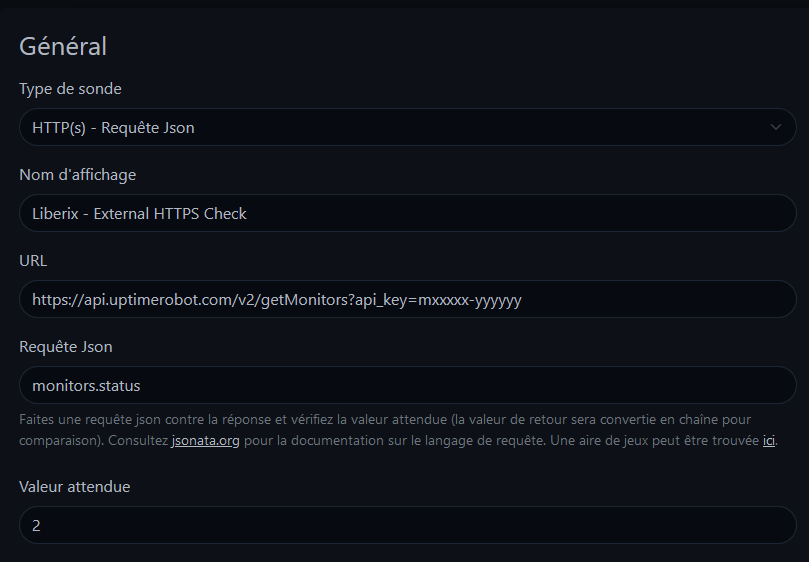
Task: Open the jsonata.org documentation link
Action: (x=205, y=441)
